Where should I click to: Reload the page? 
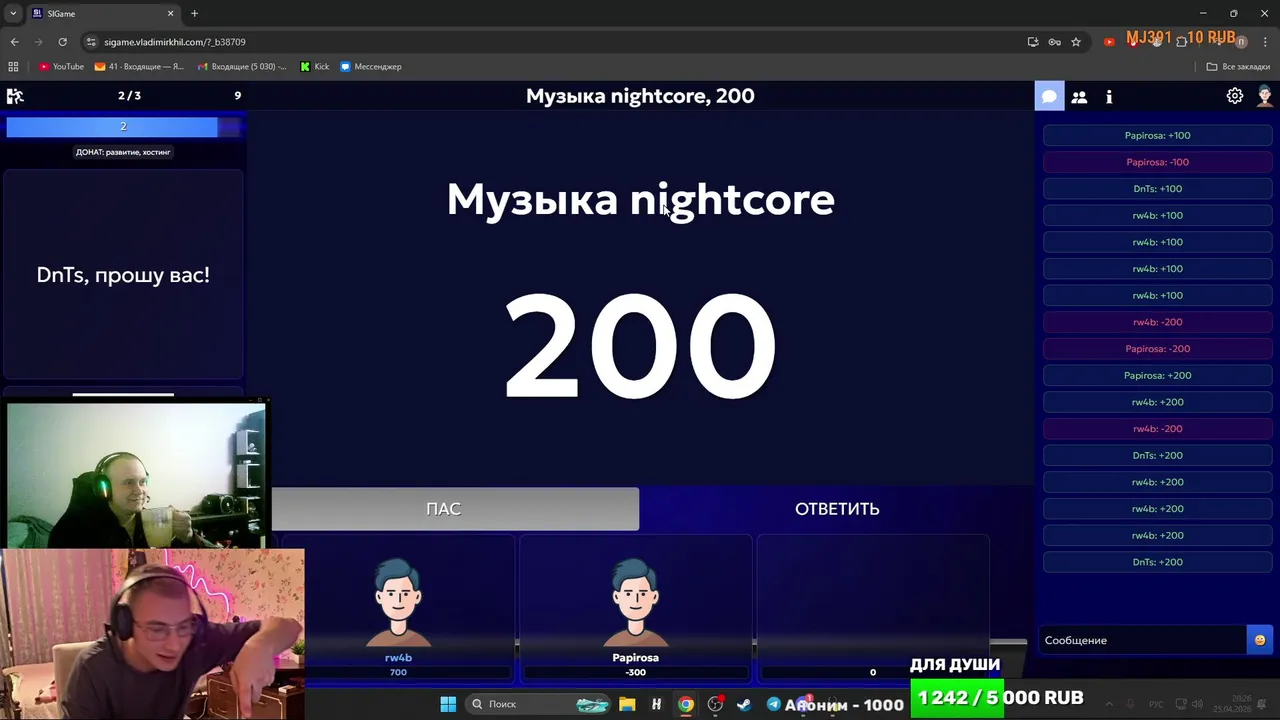[x=62, y=42]
